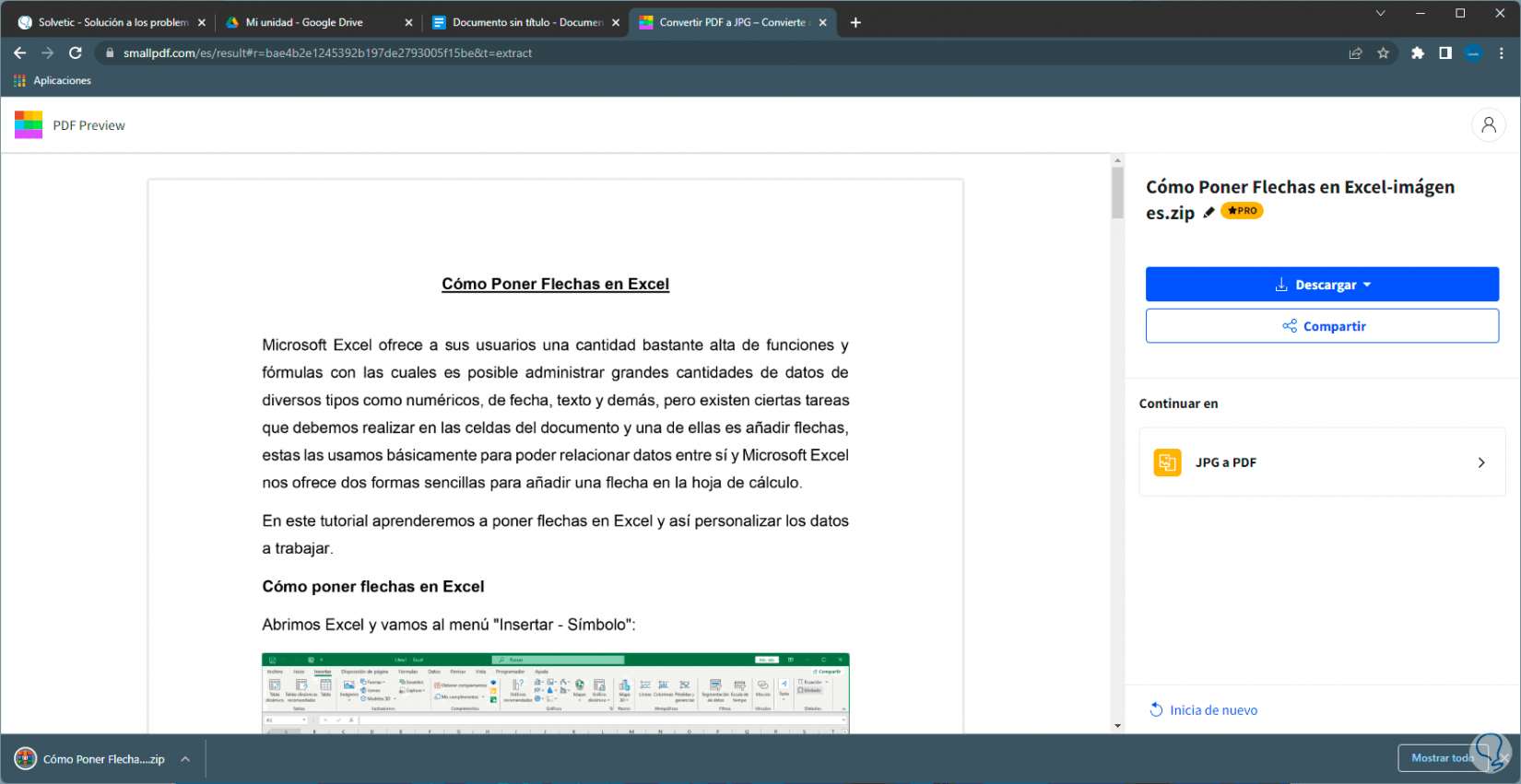Open the Chrome profile avatar
Screen dimensions: 1521x784
point(1473,53)
